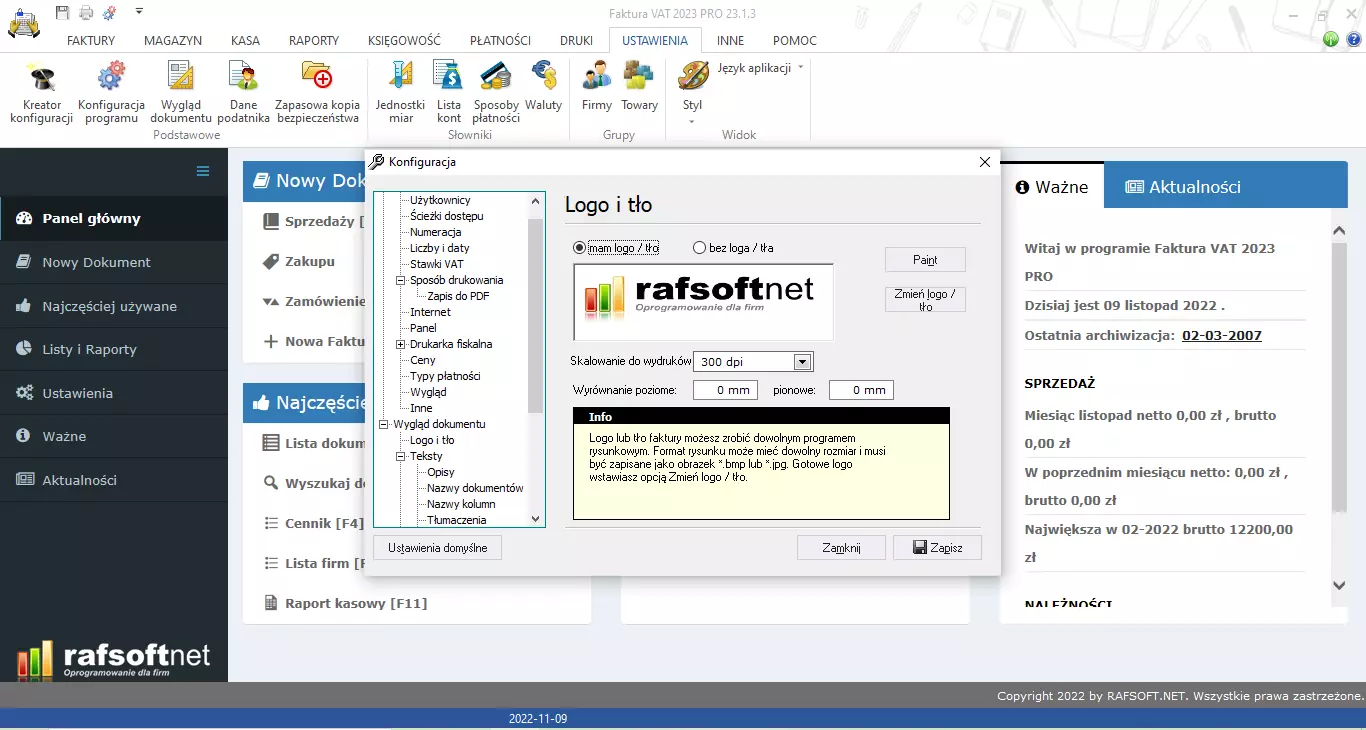This screenshot has width=1366, height=730.
Task: Select the "mam logo / tło" radio button
Action: click(x=580, y=248)
